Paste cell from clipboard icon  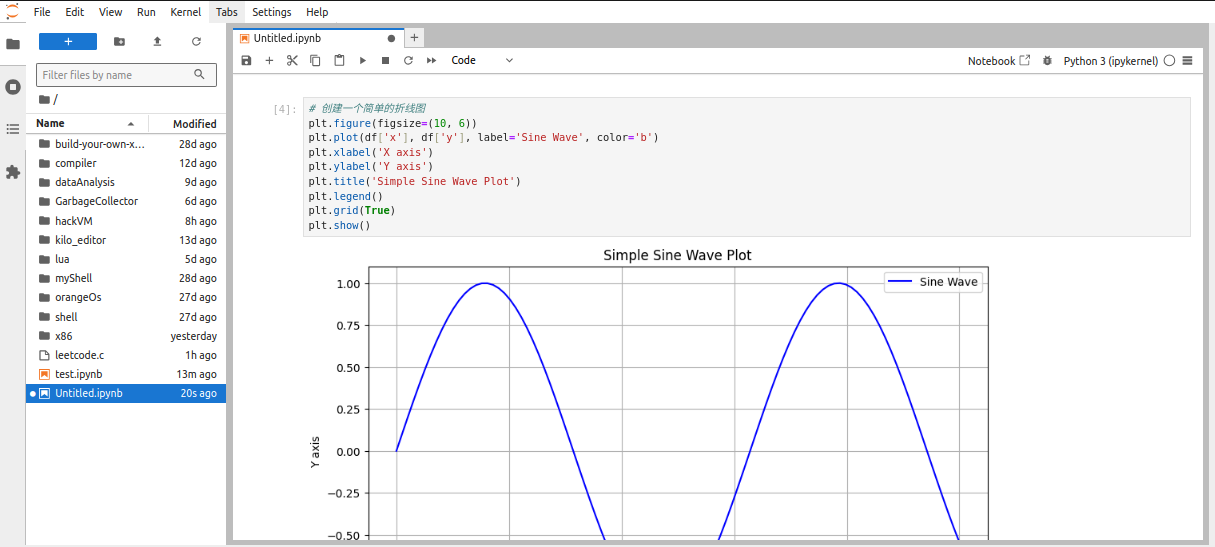click(339, 61)
